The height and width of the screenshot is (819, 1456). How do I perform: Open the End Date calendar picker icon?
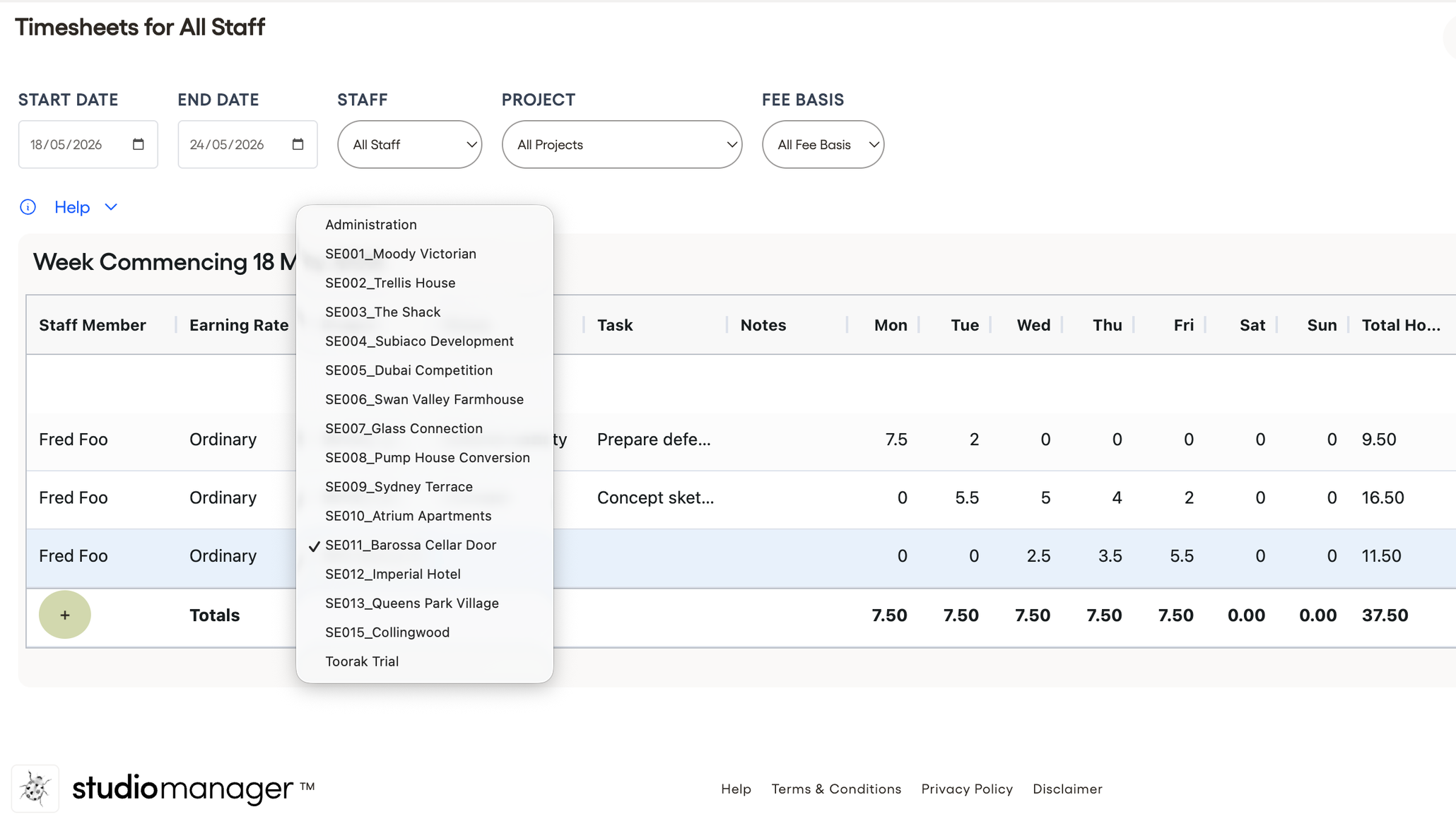(x=298, y=144)
